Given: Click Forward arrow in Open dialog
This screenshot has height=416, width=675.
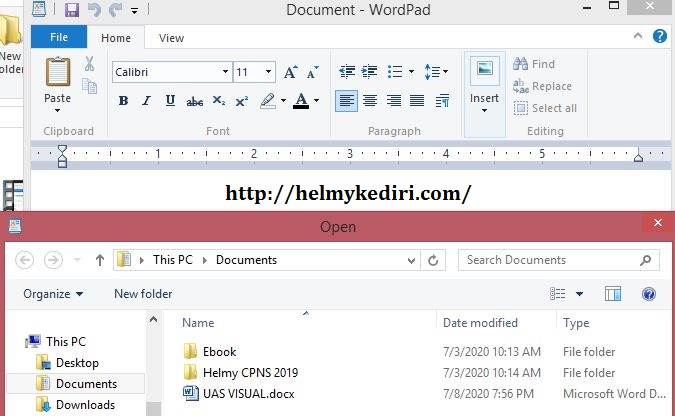Looking at the screenshot, I should click(x=53, y=260).
